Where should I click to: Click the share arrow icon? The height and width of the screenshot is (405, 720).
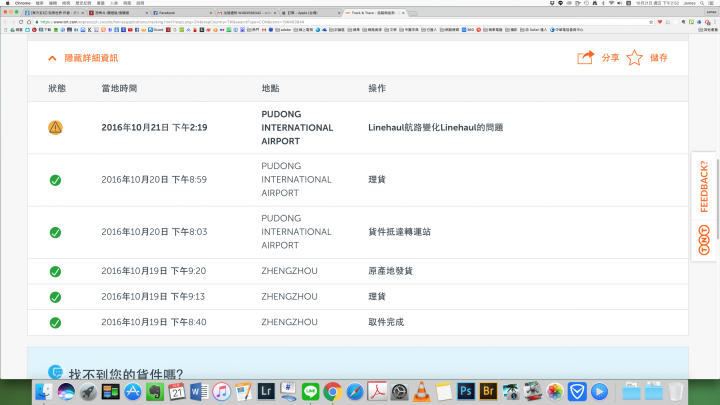pos(585,57)
